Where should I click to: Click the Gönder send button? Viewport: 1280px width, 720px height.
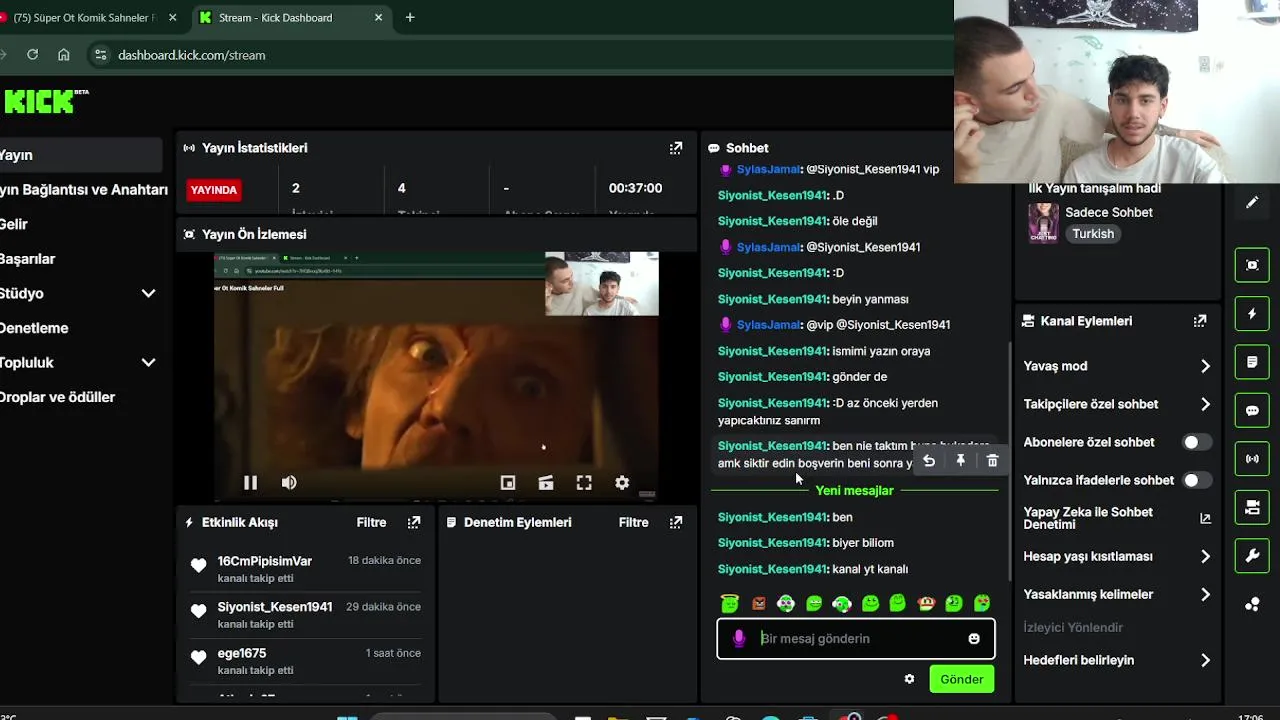962,679
